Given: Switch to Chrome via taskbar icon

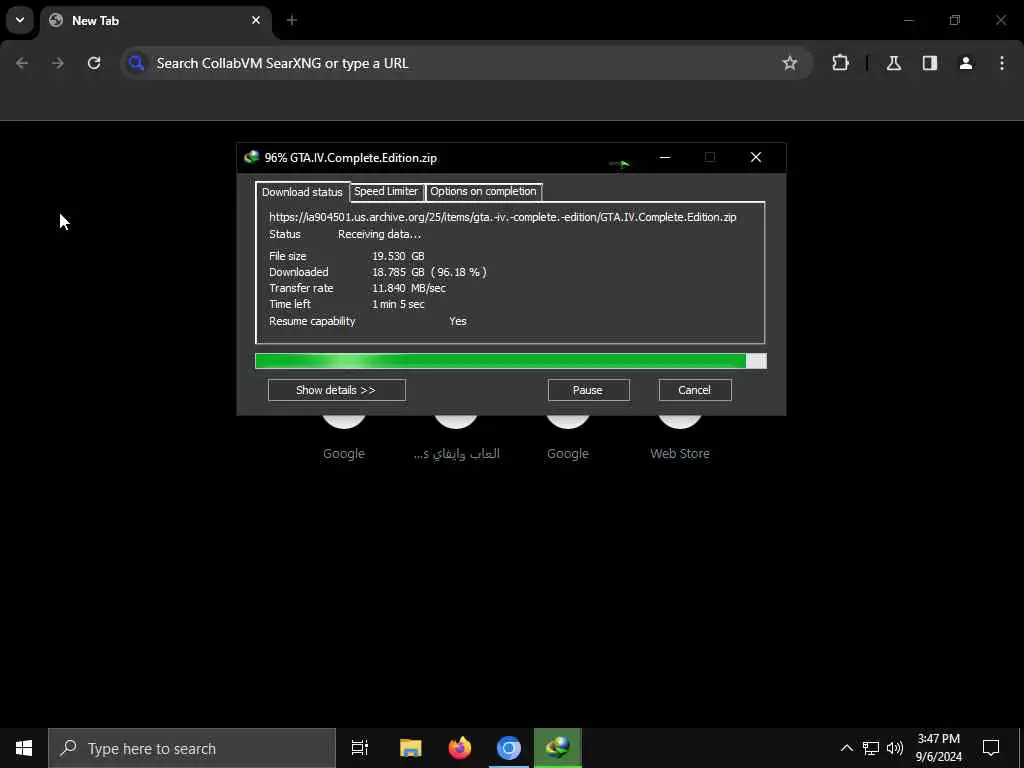Looking at the screenshot, I should (509, 748).
